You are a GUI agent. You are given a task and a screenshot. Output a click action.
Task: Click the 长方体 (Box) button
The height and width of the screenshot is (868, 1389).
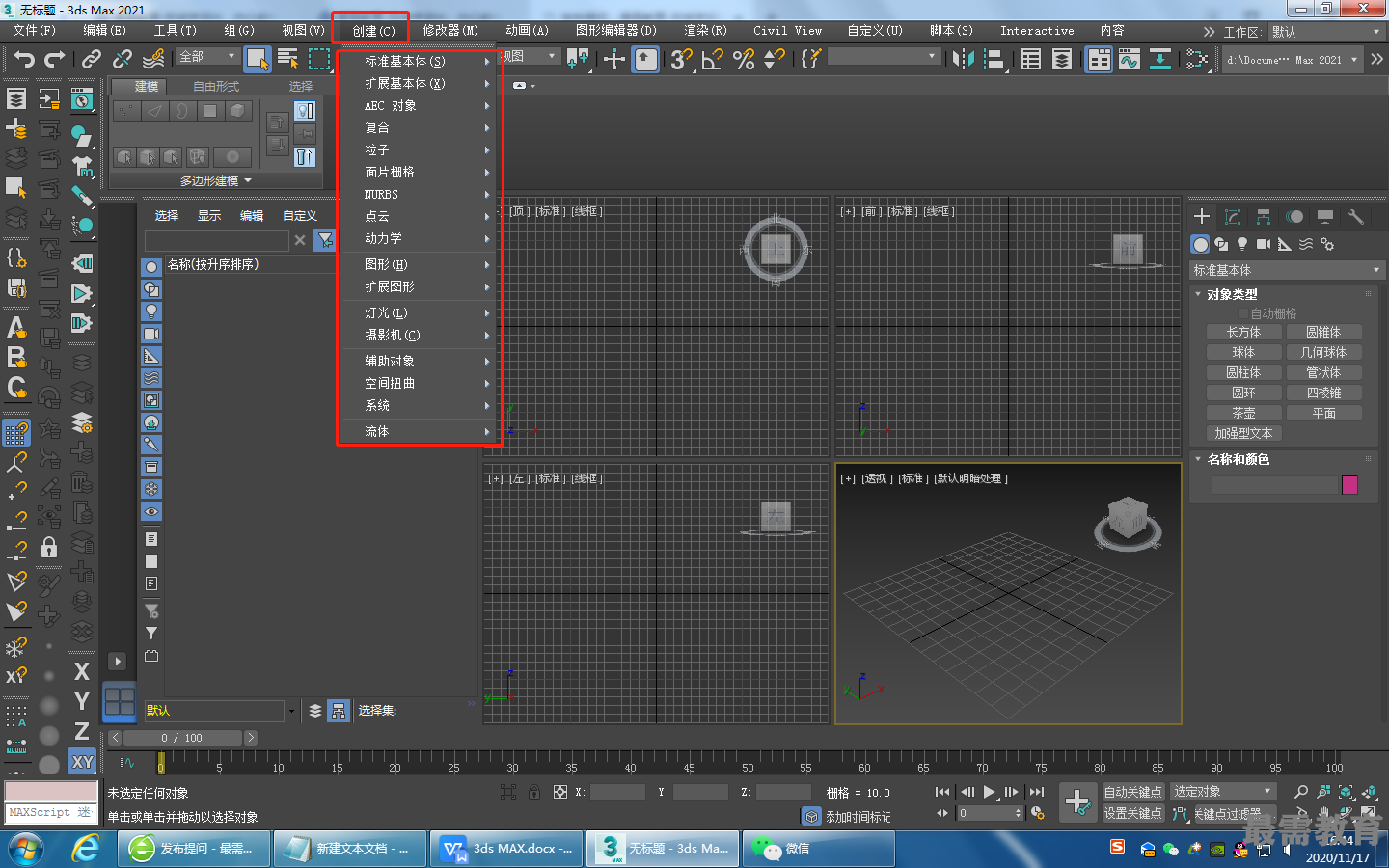[x=1243, y=332]
